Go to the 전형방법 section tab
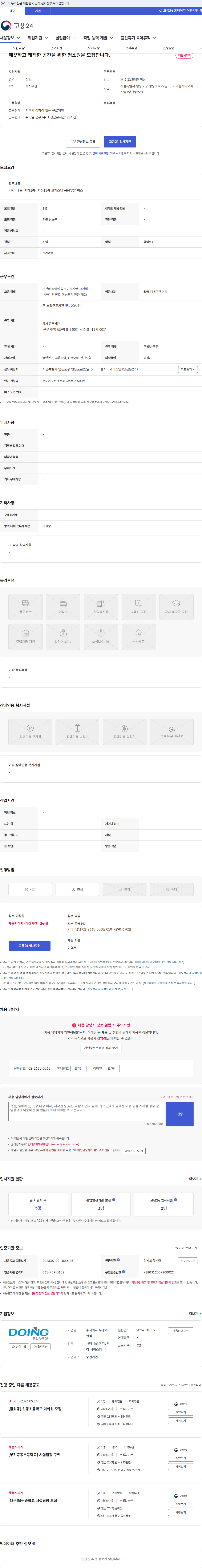 coord(169,48)
